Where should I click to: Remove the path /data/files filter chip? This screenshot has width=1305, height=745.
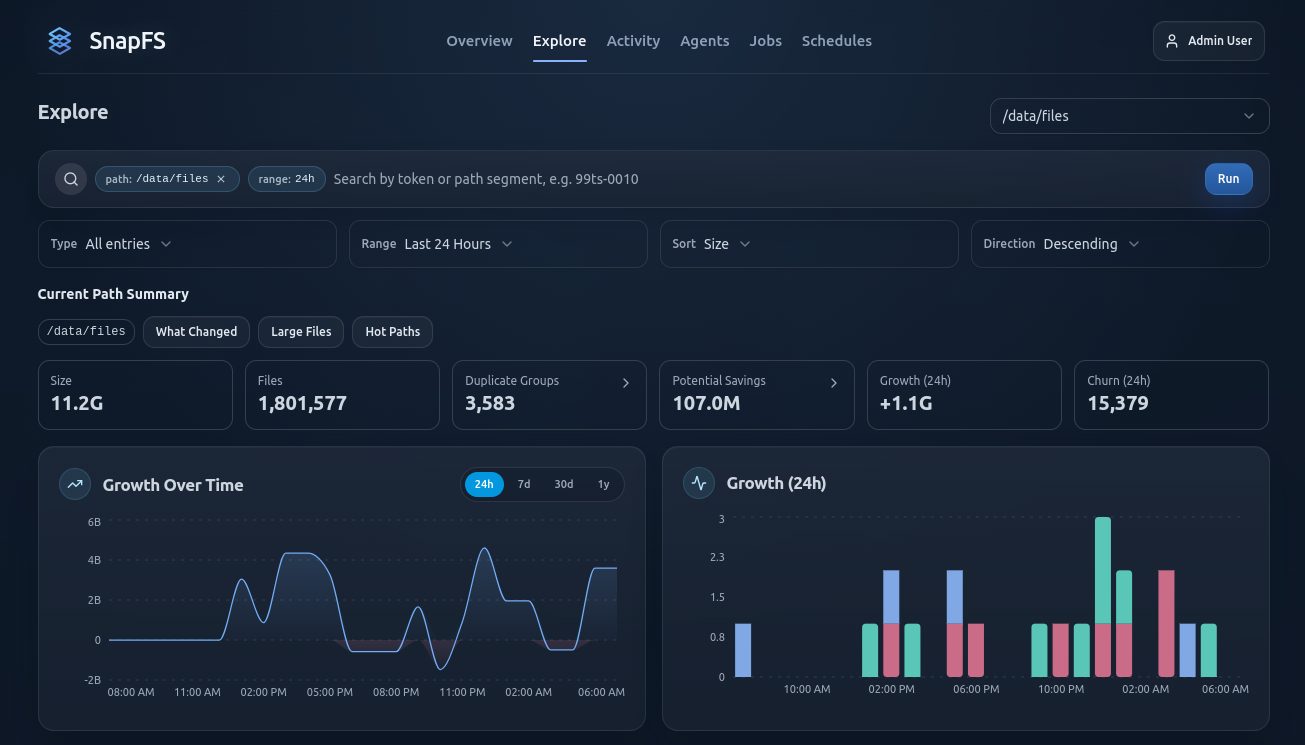tap(221, 179)
